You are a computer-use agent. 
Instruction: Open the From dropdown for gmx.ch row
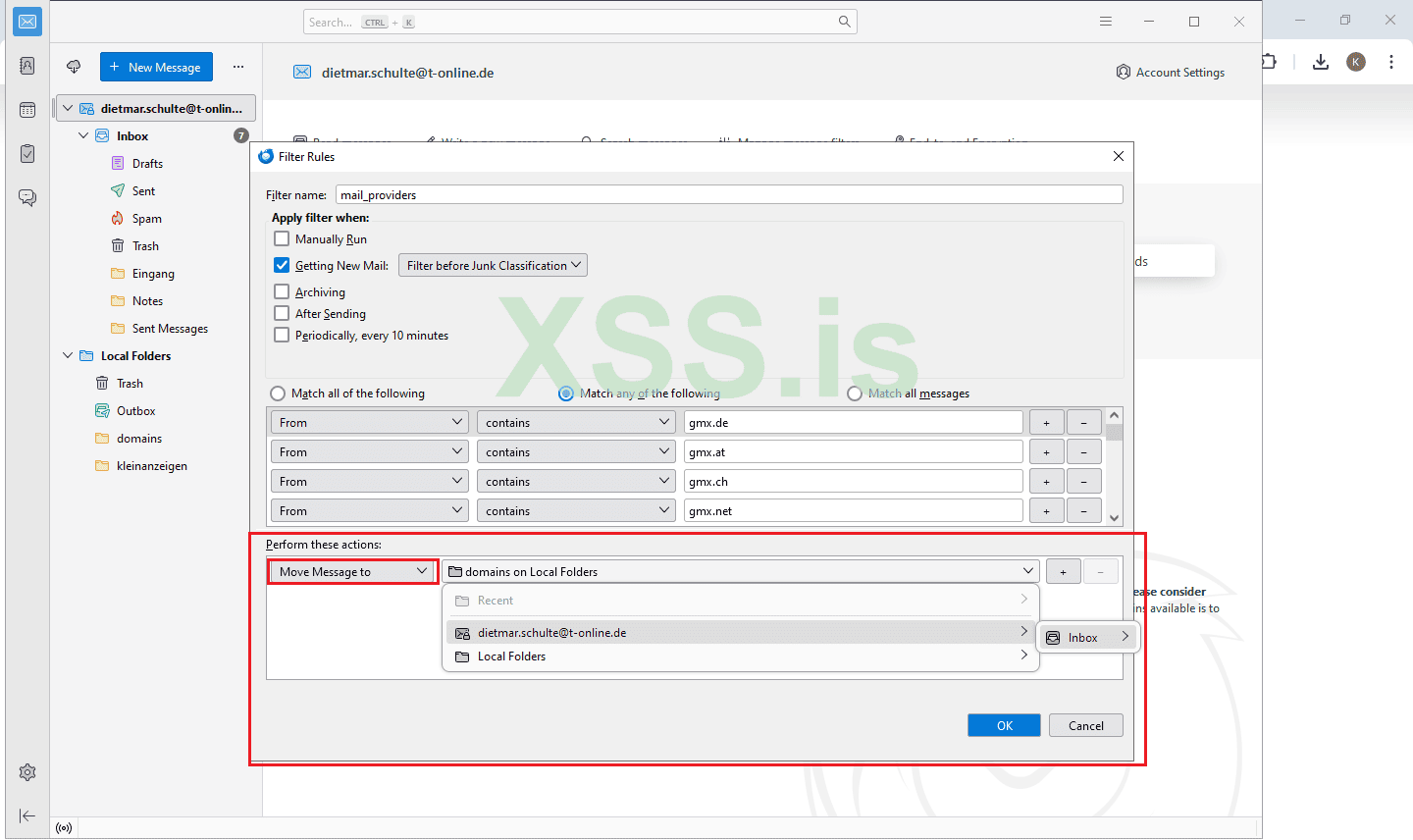click(x=369, y=482)
